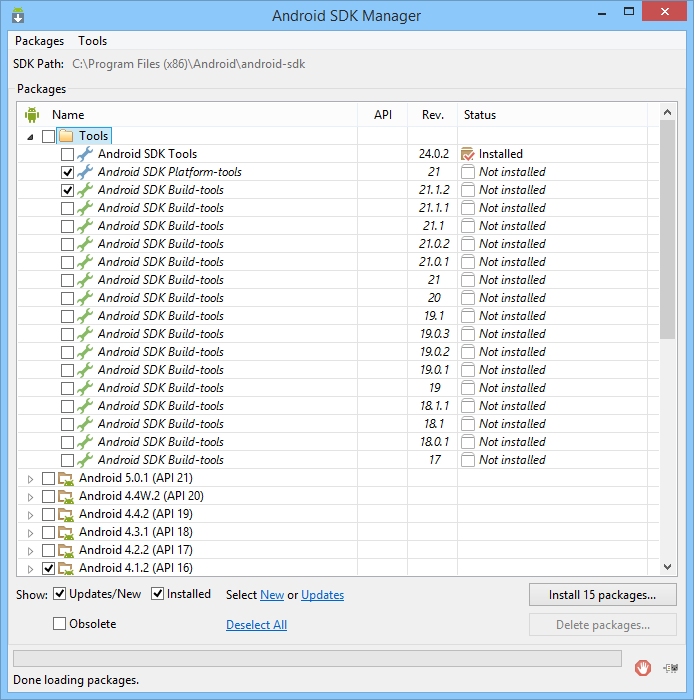Click the loading progress bar
This screenshot has height=700, width=694.
pyautogui.click(x=317, y=658)
